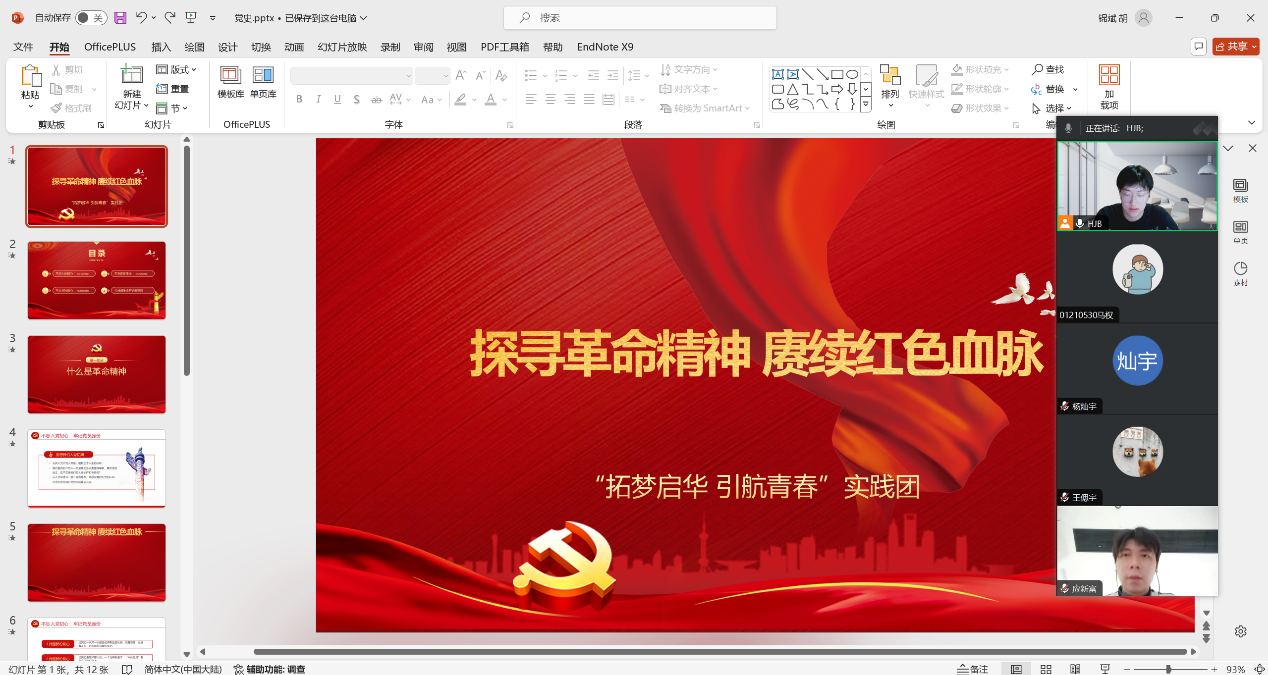Viewport: 1268px width, 675px height.
Task: Expand the Section (节) dropdown
Action: [173, 108]
